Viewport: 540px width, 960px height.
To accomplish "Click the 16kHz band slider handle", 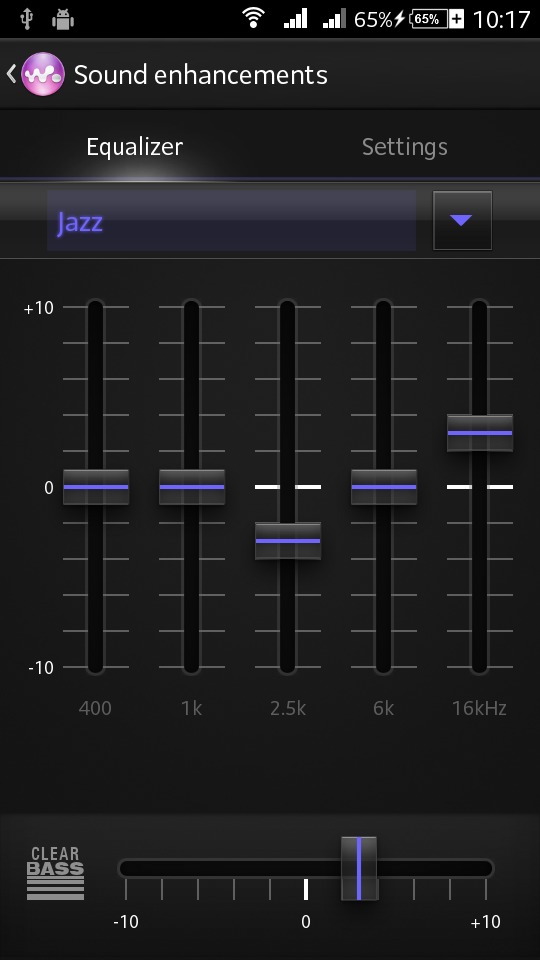I will click(480, 433).
